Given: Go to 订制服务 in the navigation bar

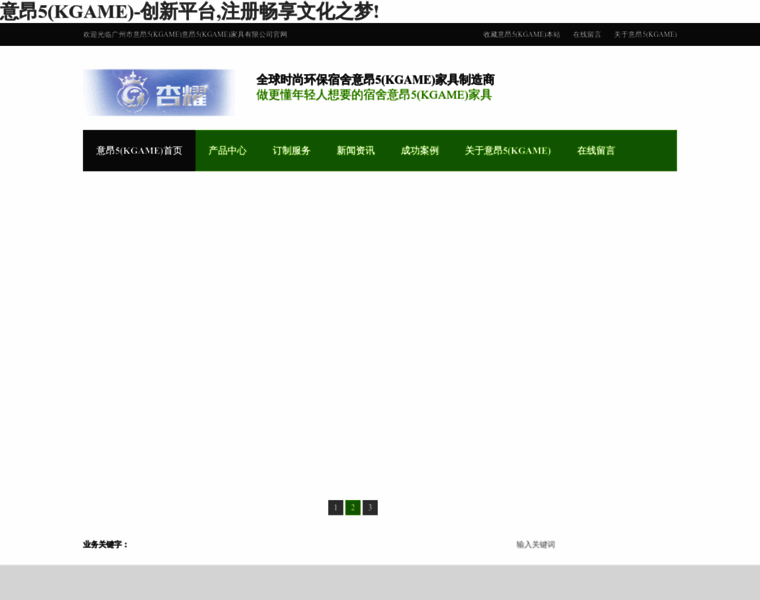Looking at the screenshot, I should click(291, 151).
